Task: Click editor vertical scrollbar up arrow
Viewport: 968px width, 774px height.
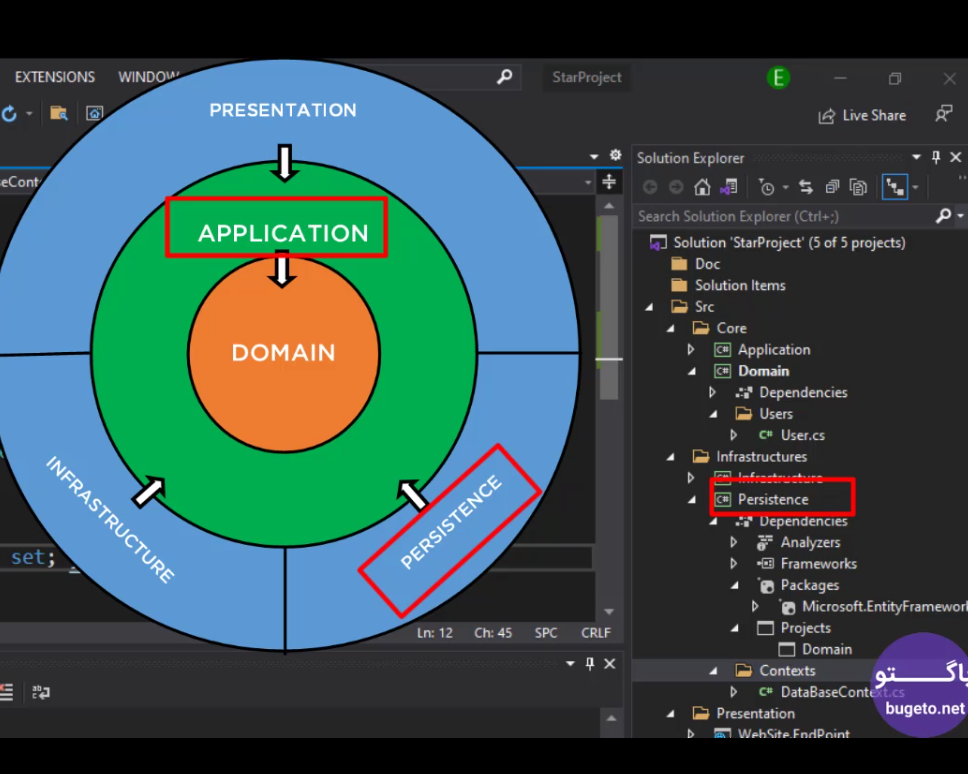Action: [x=609, y=206]
